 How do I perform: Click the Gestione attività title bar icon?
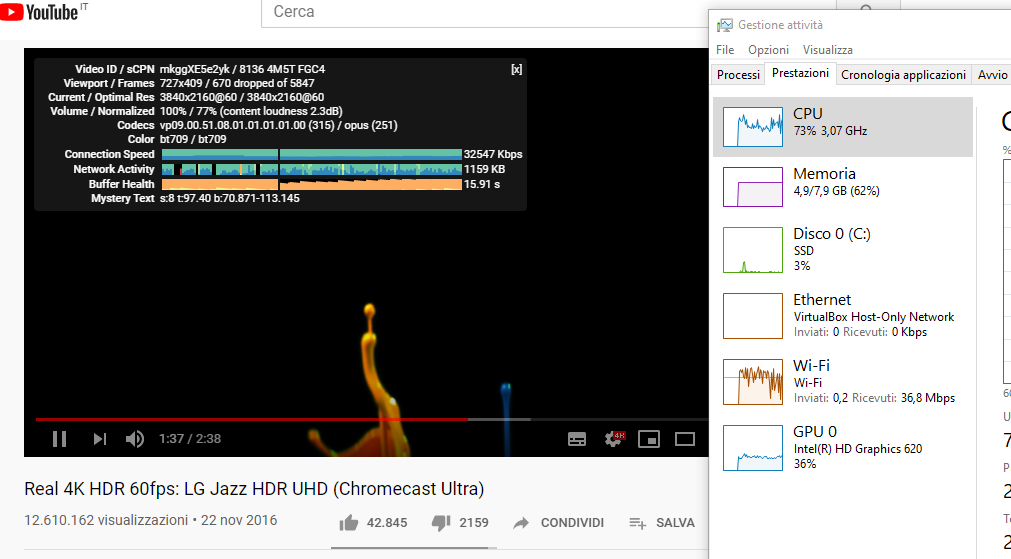725,25
